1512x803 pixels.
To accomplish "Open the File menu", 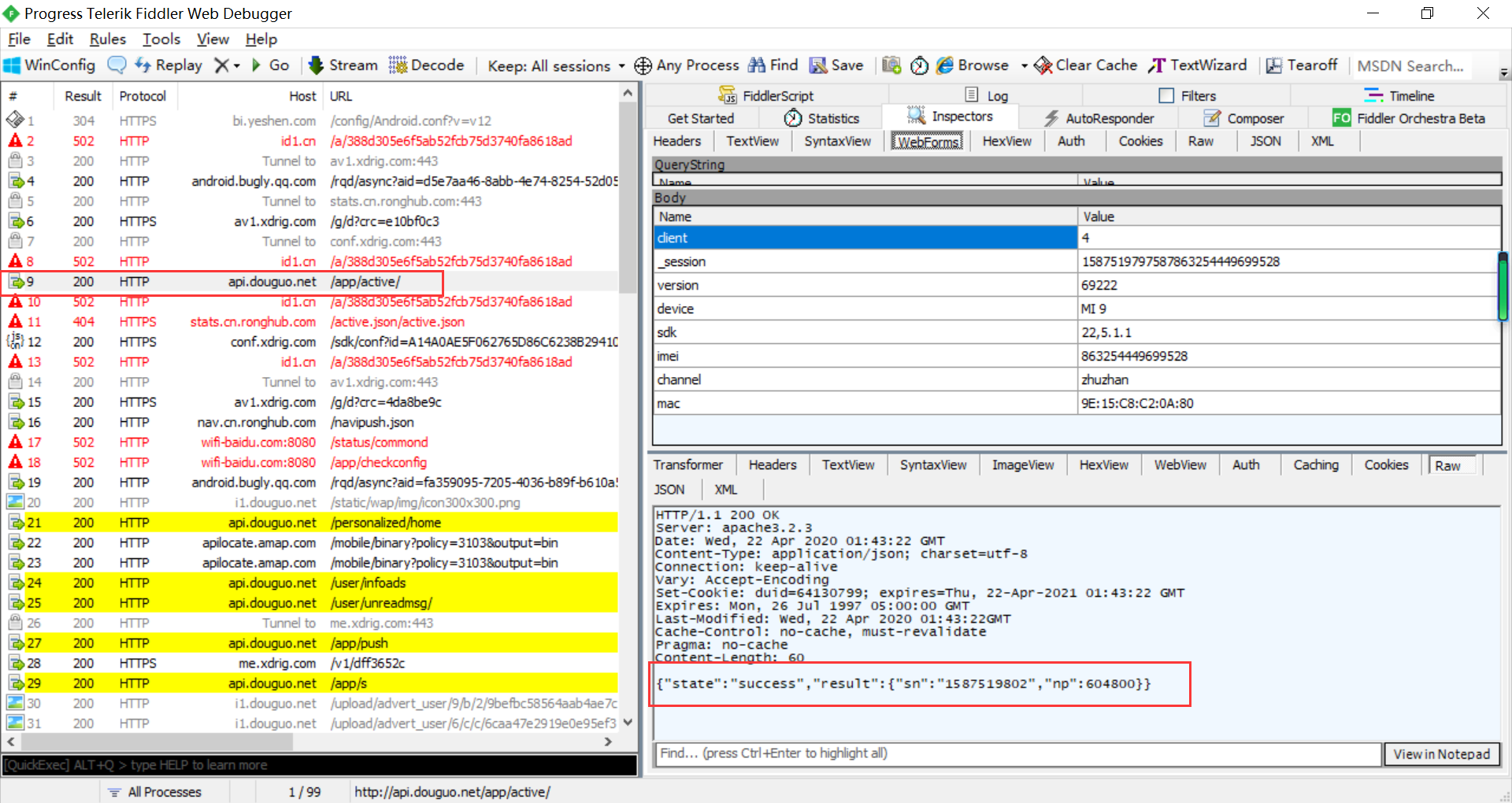I will [19, 39].
